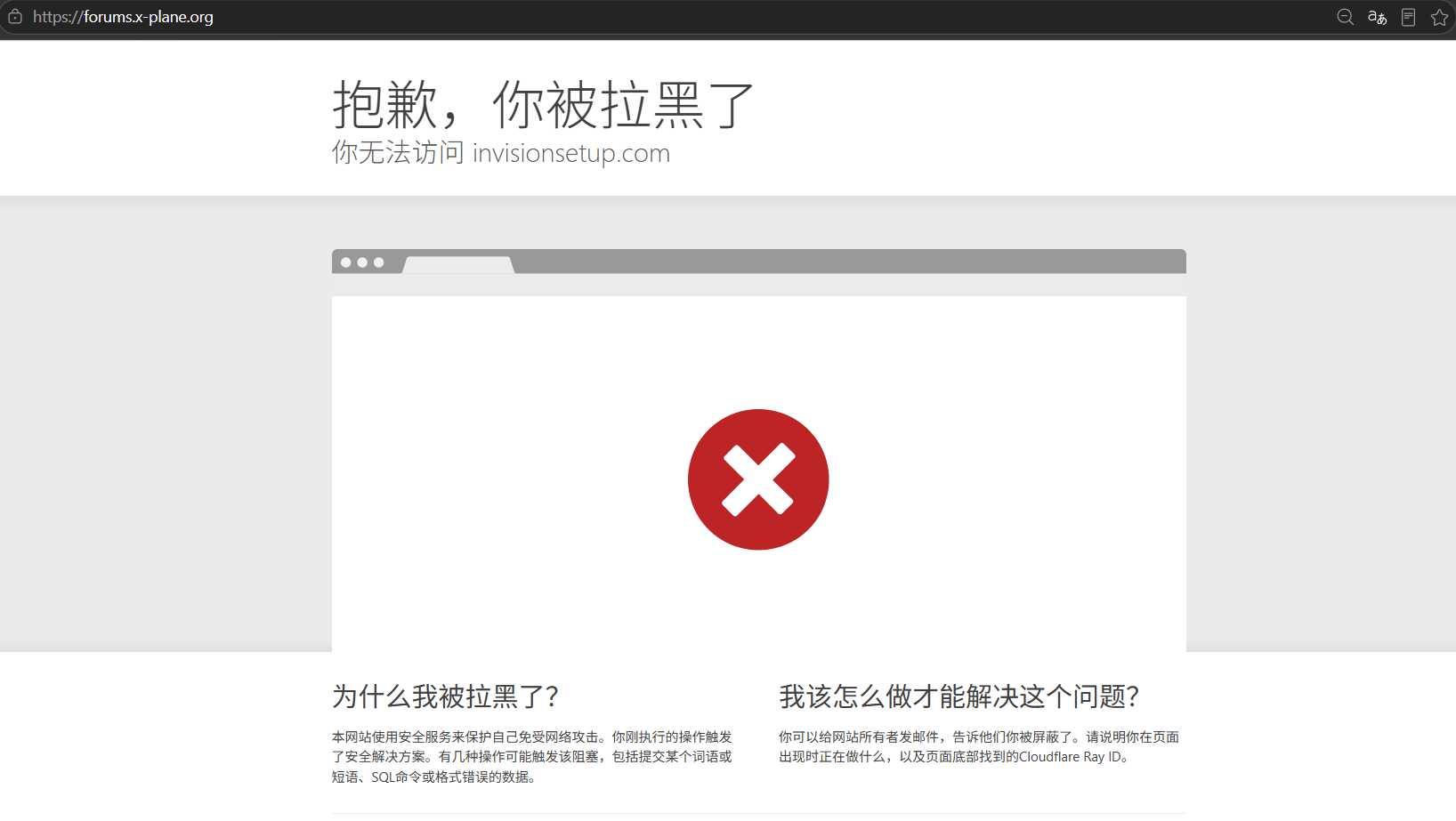Image resolution: width=1456 pixels, height=821 pixels.
Task: View site info via the lock icon
Action: coord(15,17)
